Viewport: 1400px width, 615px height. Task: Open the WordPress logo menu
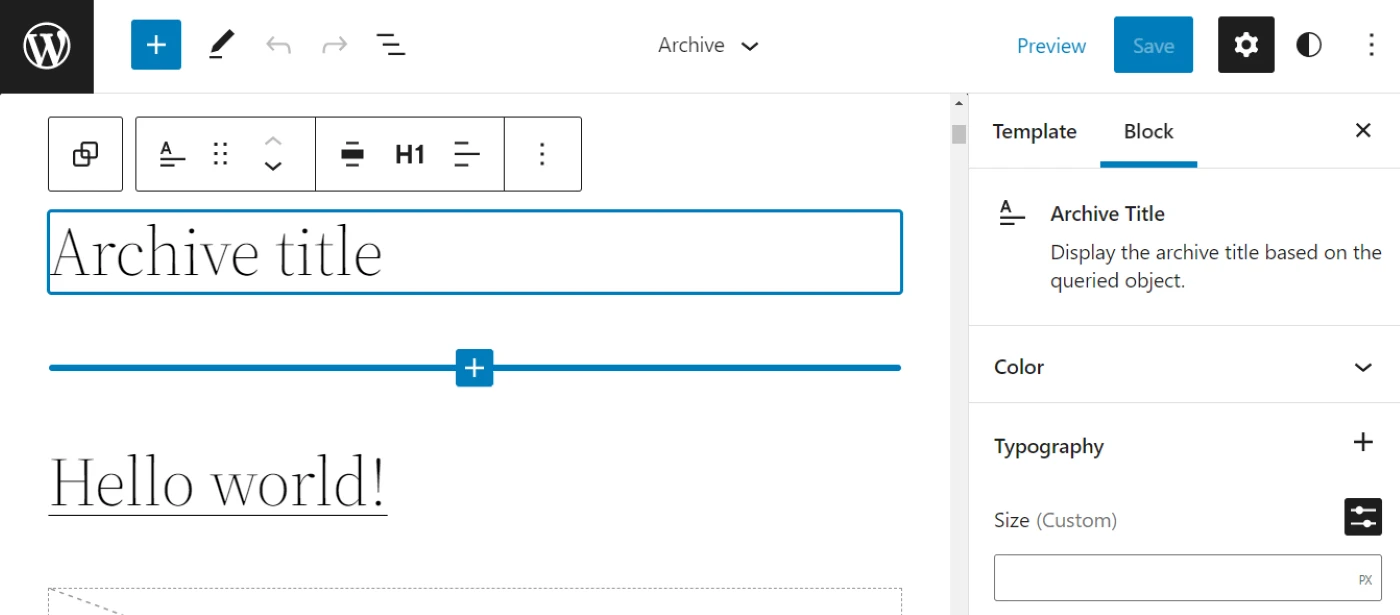coord(46,46)
